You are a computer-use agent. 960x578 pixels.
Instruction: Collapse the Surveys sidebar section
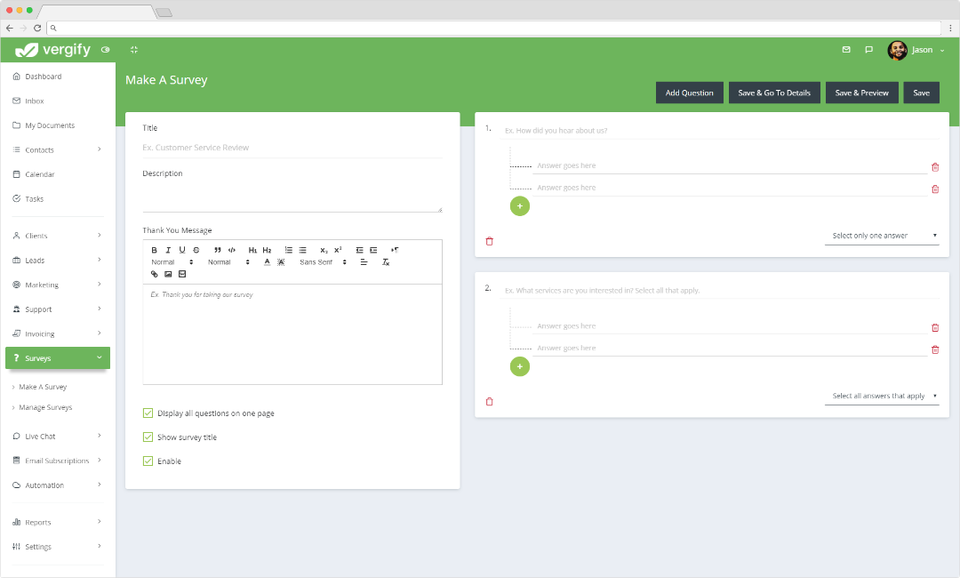(58, 358)
